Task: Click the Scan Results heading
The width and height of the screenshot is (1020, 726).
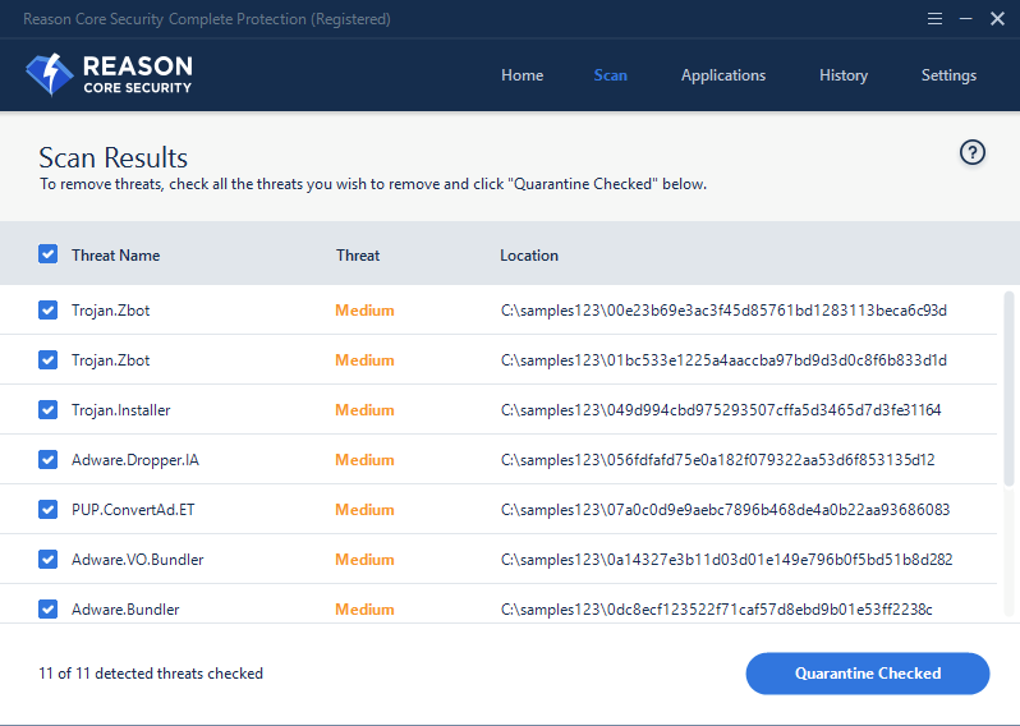Action: [x=113, y=157]
